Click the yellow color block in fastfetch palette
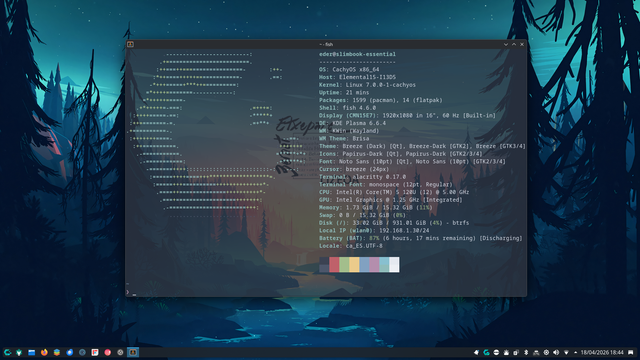 coord(354,264)
